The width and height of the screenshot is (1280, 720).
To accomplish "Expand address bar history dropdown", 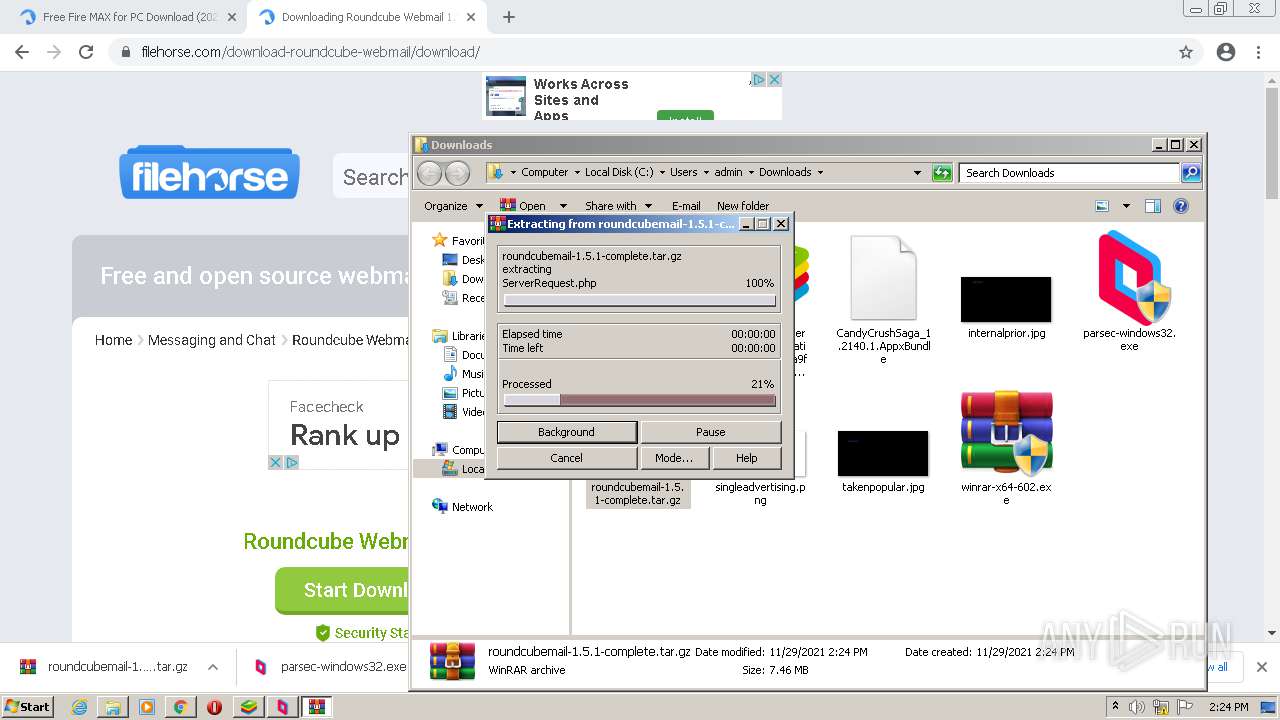I will point(917,173).
